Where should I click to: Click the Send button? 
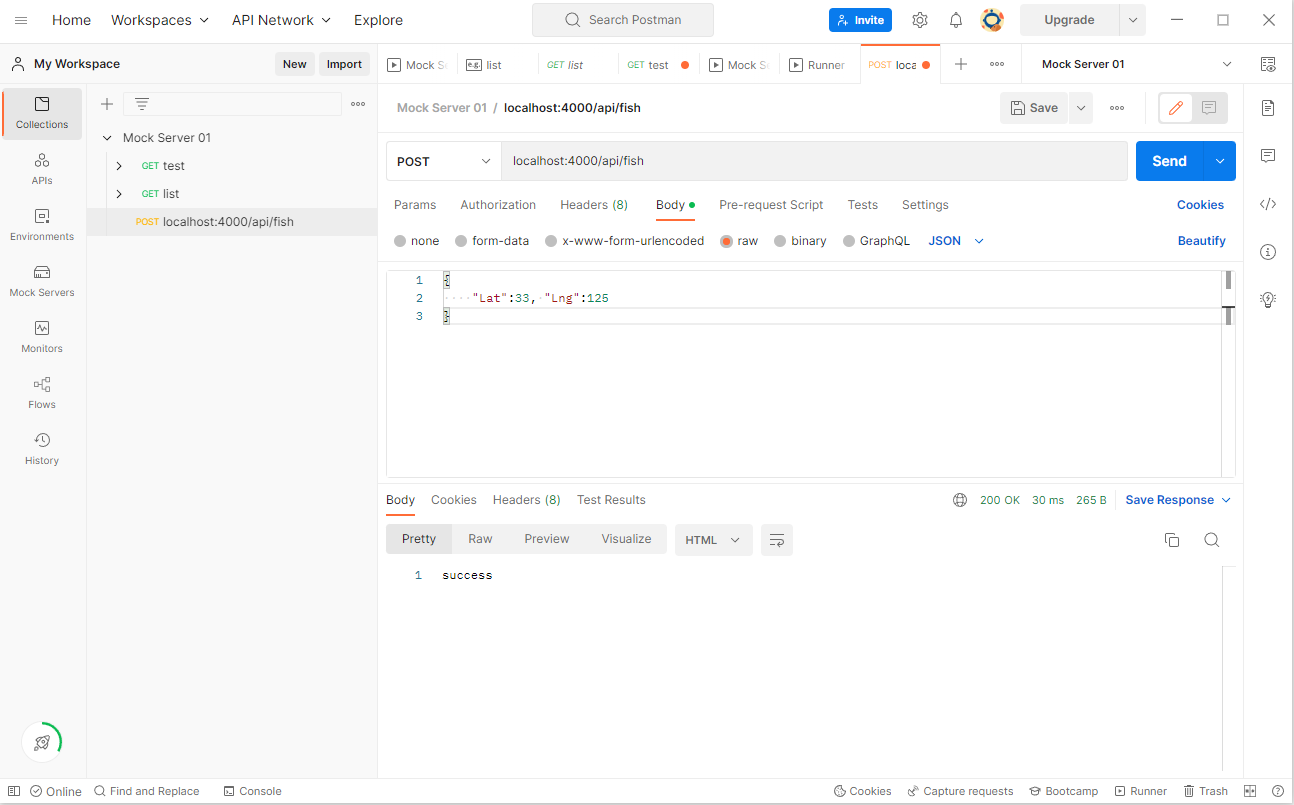point(1169,161)
